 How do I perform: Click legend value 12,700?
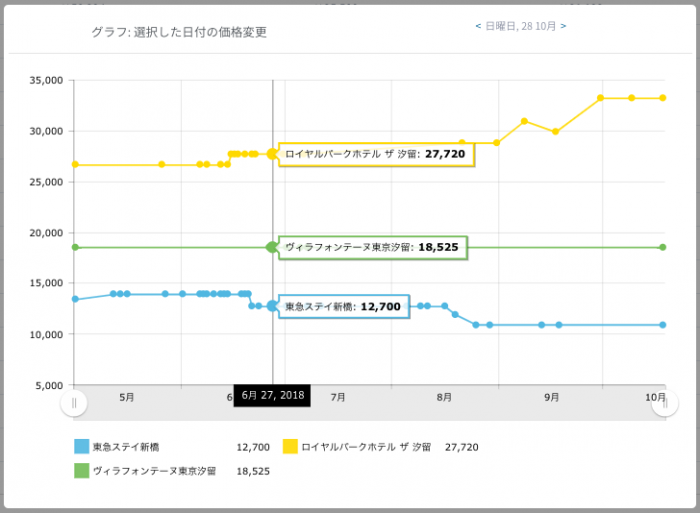point(253,447)
